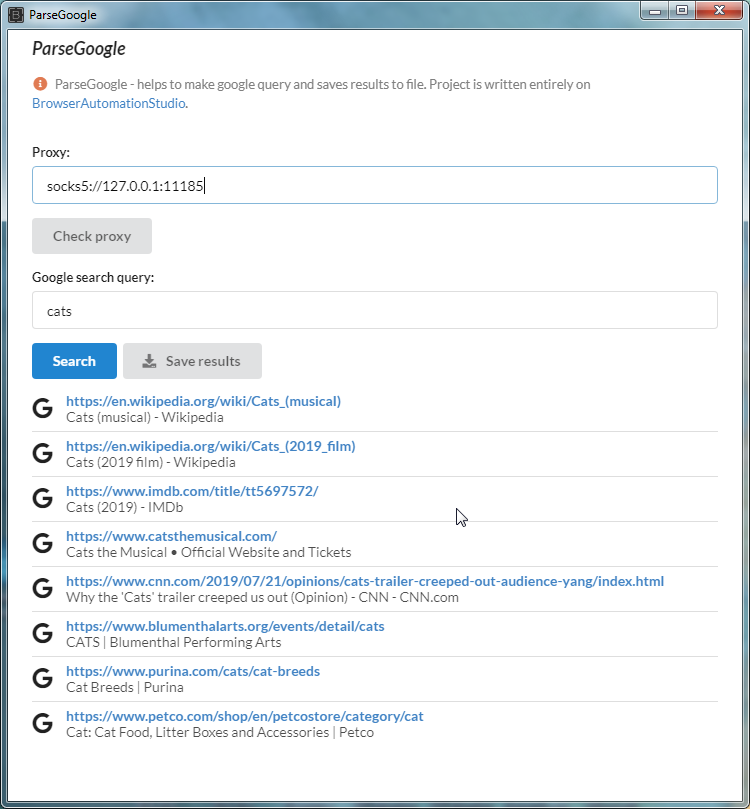Screen dimensions: 750x809
Task: Focus the Proxy input field
Action: click(x=374, y=185)
